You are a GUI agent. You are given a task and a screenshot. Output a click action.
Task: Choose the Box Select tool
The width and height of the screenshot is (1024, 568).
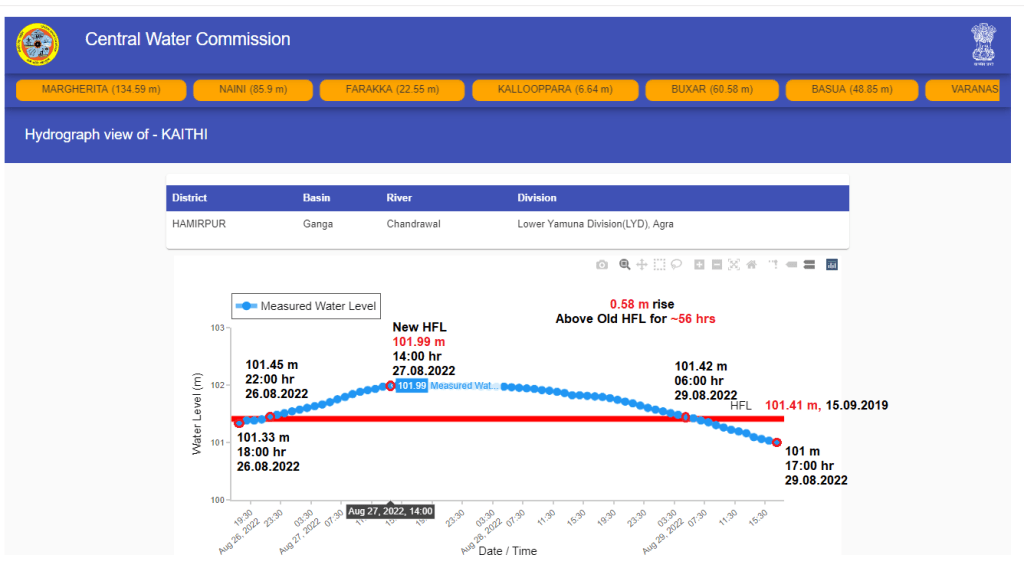(x=660, y=265)
